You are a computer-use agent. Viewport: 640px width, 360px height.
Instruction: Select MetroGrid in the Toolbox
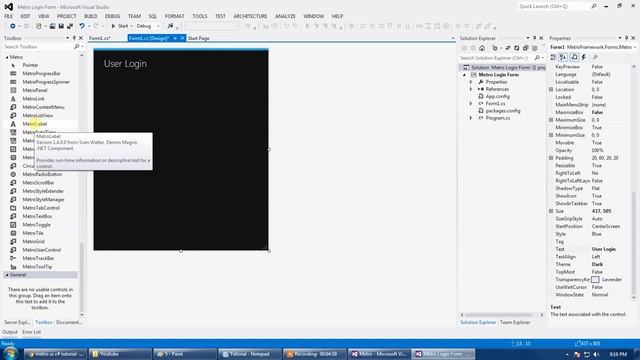pyautogui.click(x=33, y=242)
